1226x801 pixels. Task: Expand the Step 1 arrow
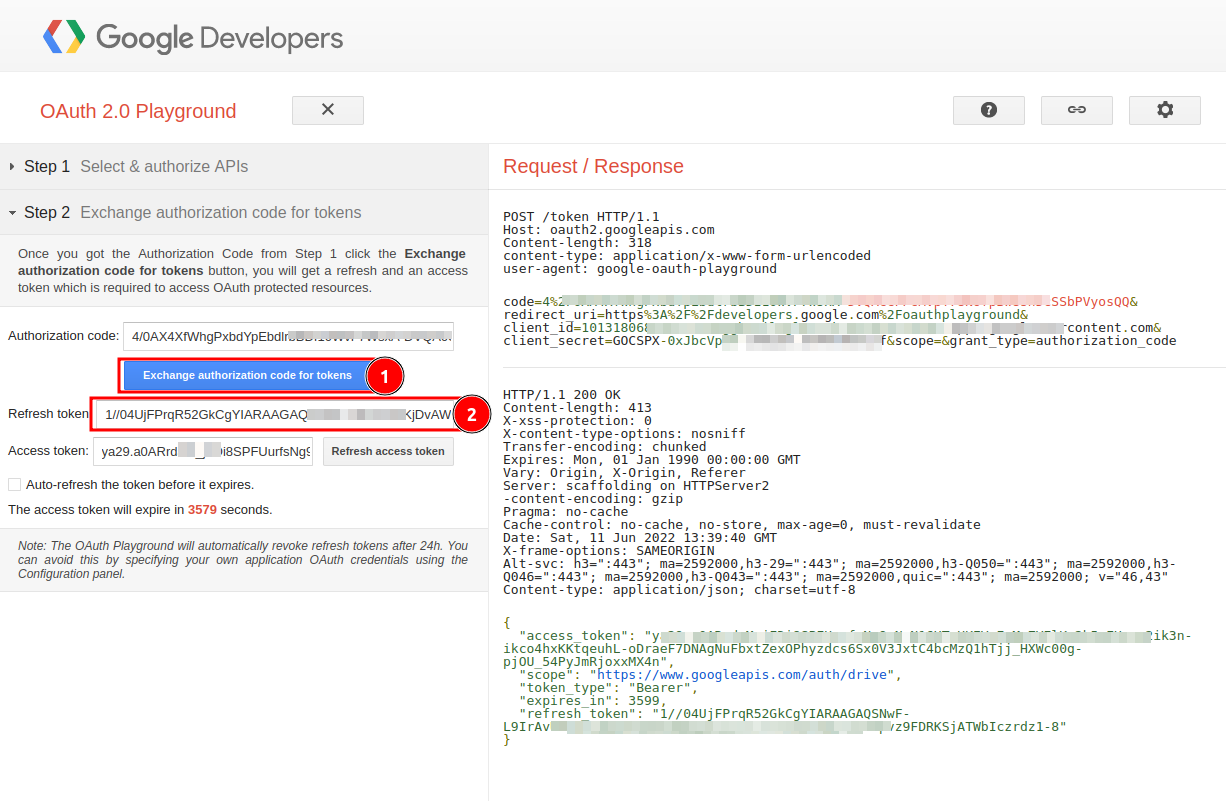click(12, 167)
